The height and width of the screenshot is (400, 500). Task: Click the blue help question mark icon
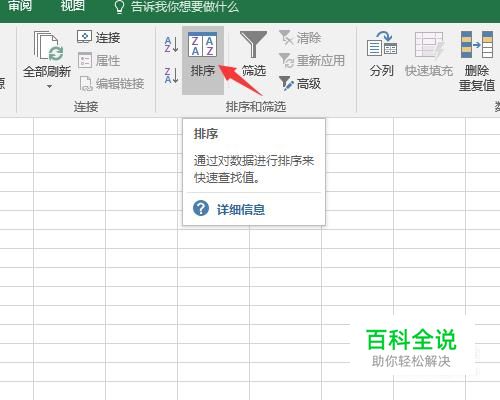(x=201, y=208)
